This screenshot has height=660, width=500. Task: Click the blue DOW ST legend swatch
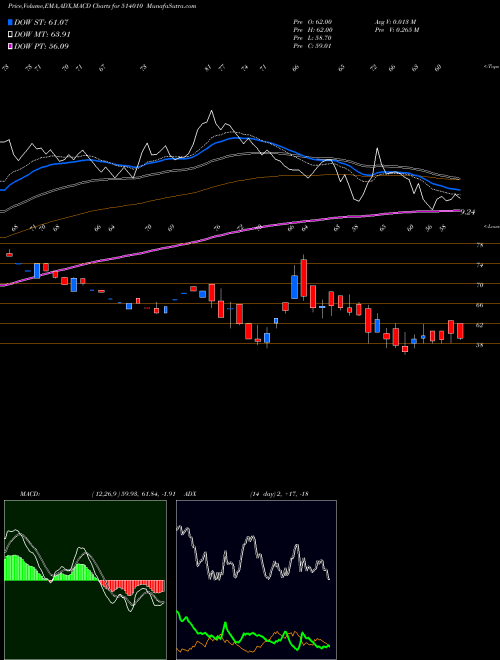pyautogui.click(x=11, y=22)
